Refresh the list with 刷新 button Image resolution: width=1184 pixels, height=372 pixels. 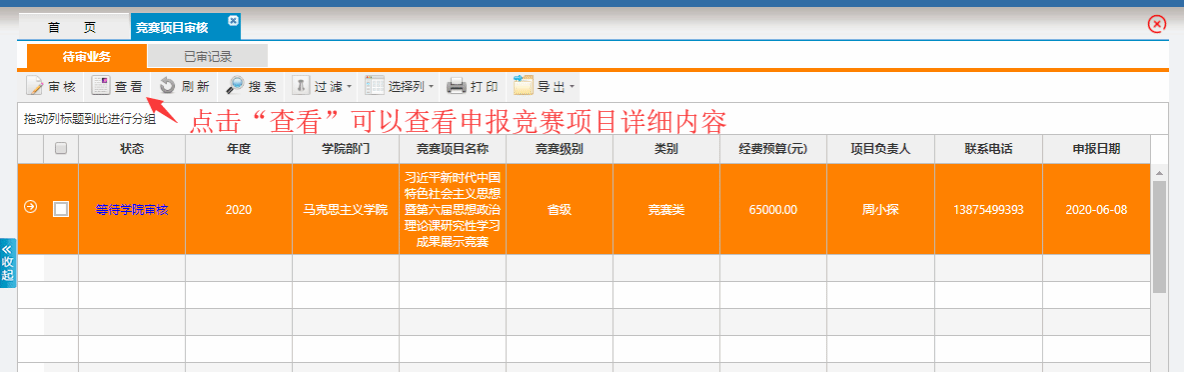(184, 87)
